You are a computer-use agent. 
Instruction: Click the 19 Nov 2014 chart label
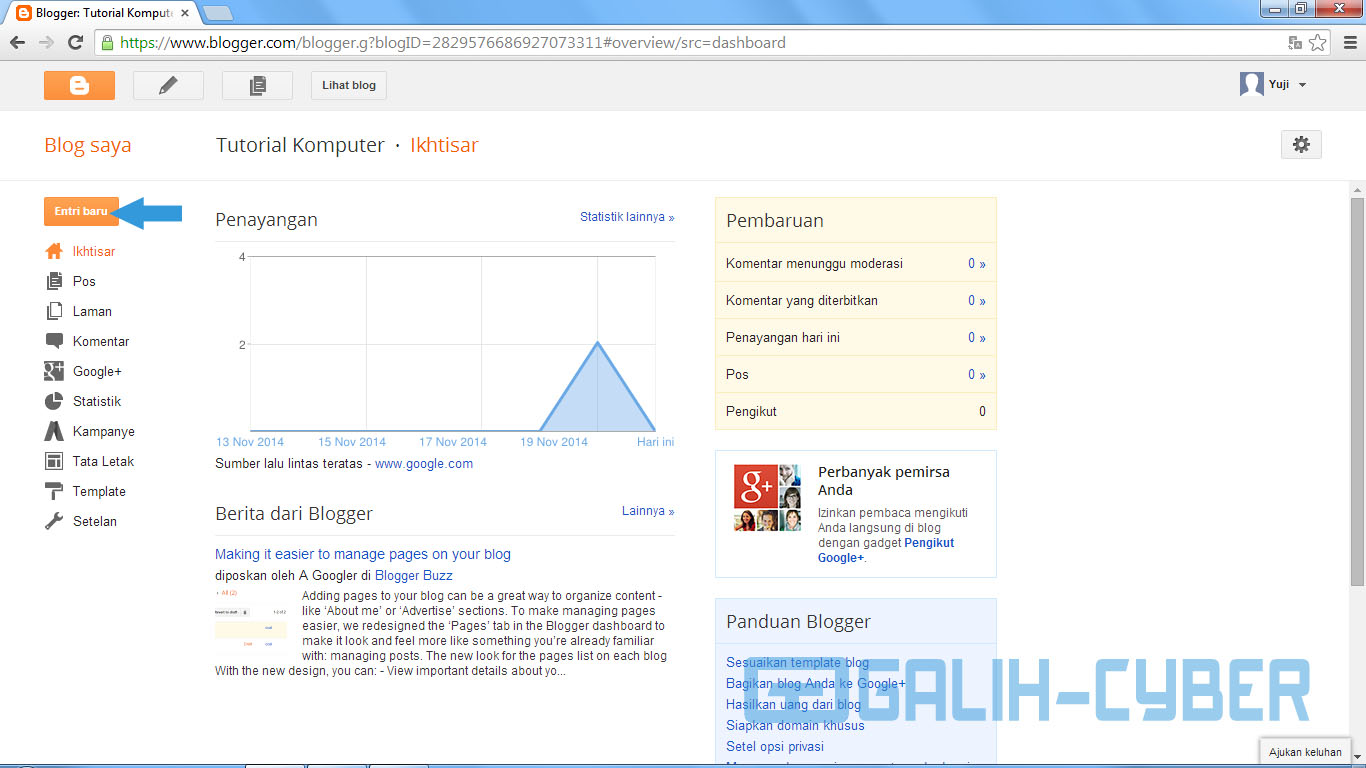tap(554, 442)
